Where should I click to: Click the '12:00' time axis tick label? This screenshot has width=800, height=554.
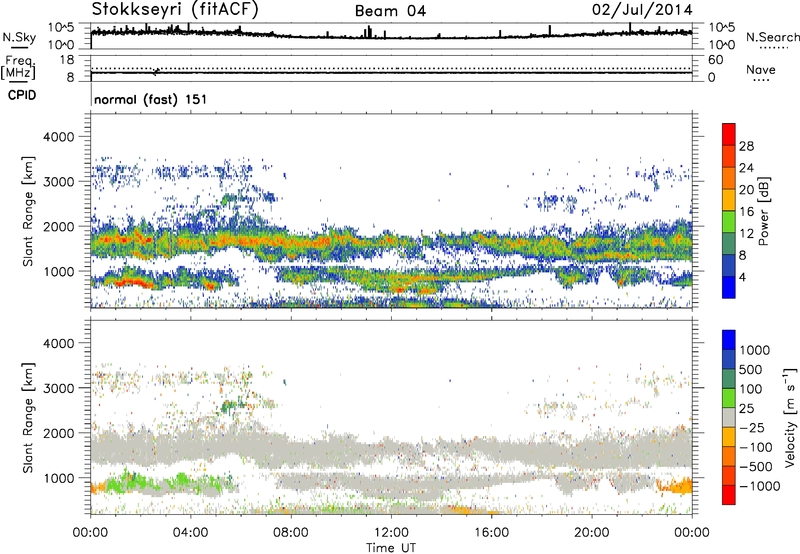coord(391,532)
